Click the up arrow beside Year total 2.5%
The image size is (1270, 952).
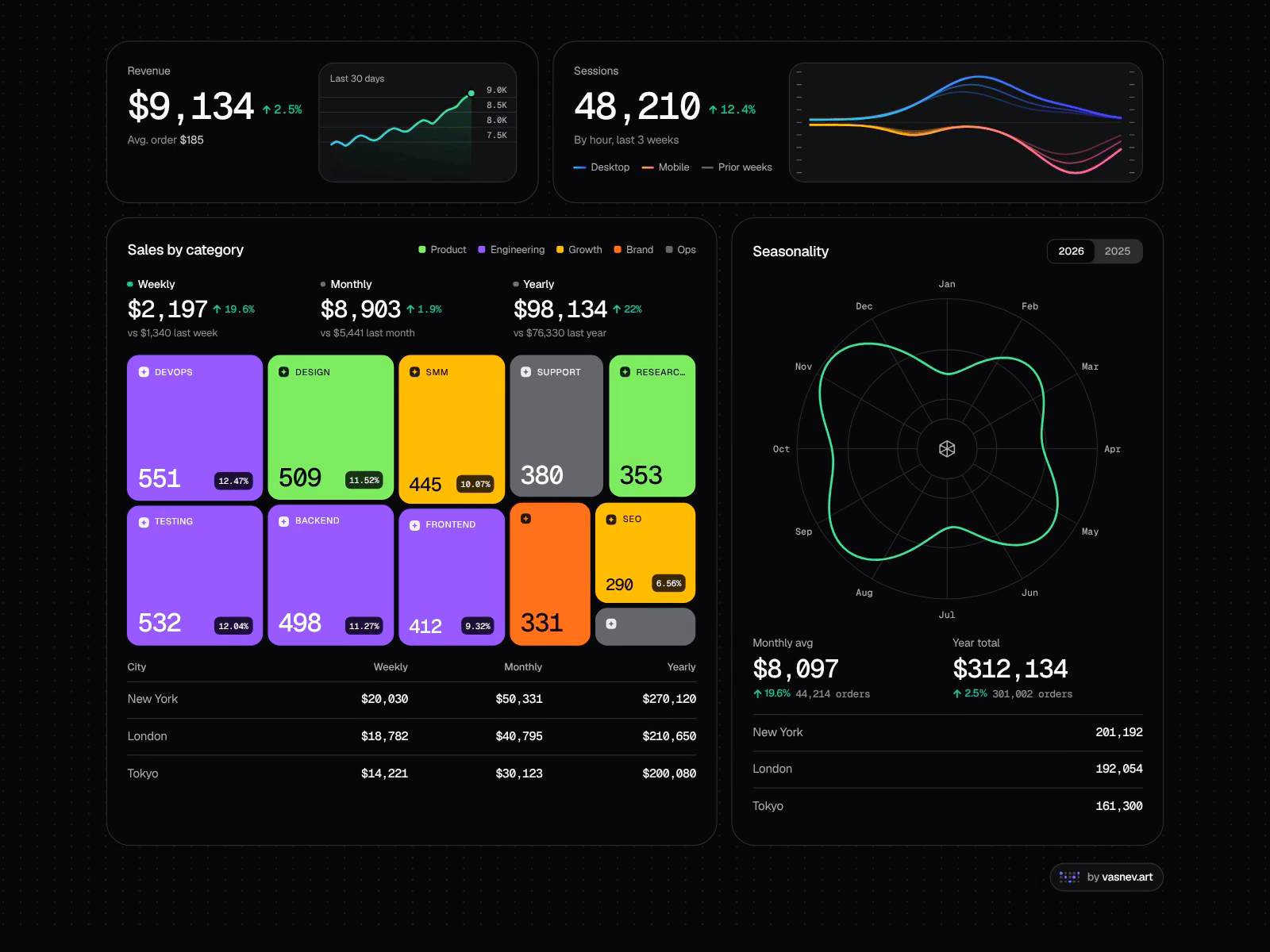pos(957,693)
